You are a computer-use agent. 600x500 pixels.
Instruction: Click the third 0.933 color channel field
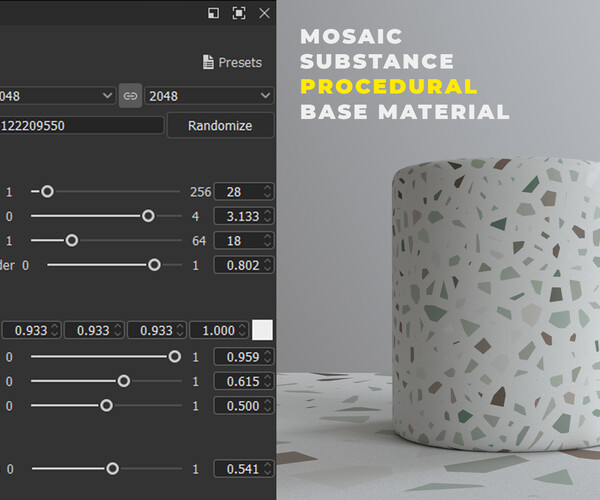tap(157, 330)
